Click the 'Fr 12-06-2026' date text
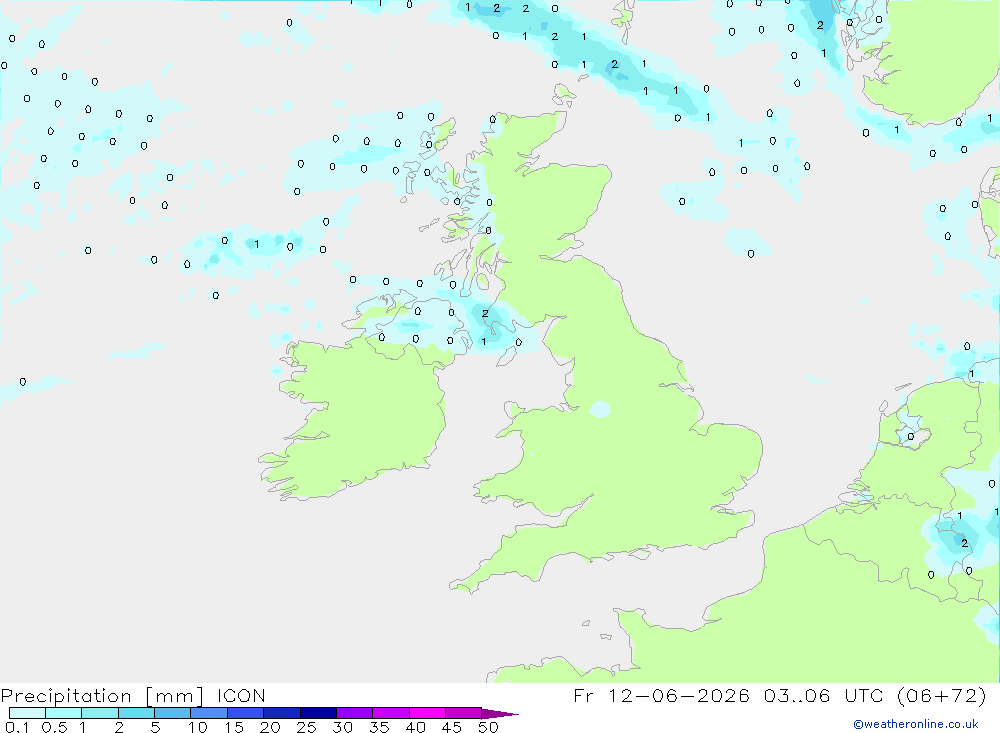Screen dimensions: 1000x733 click(x=661, y=695)
